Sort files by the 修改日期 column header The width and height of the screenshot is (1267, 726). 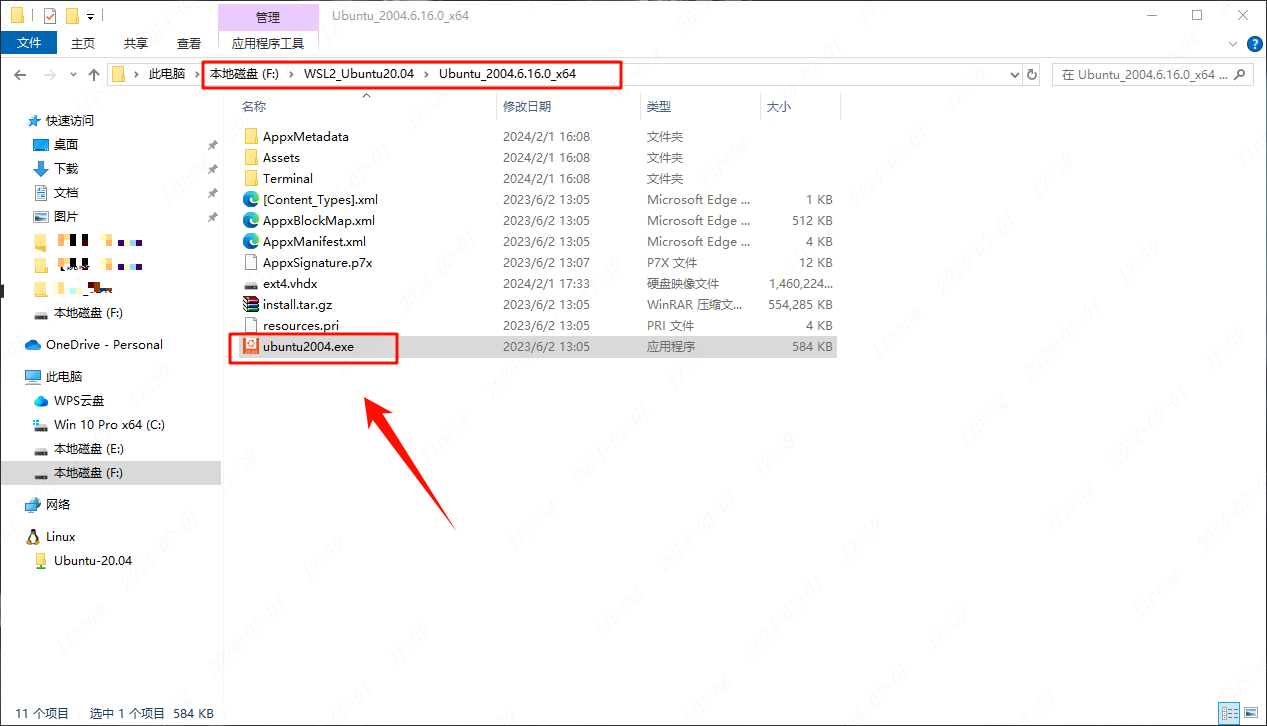click(x=527, y=107)
